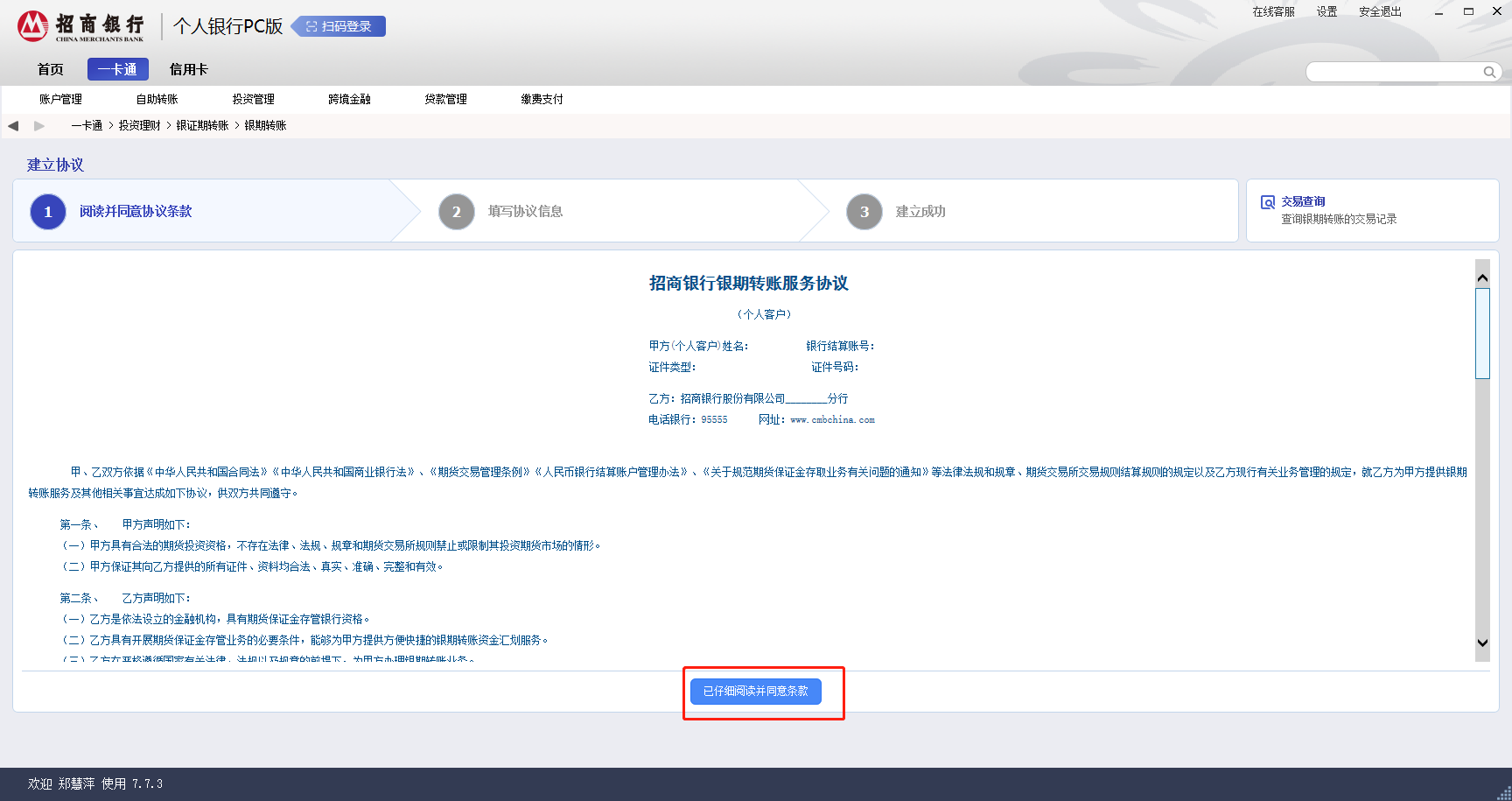Click the China Merchants Bank logo
The width and height of the screenshot is (1512, 801).
pos(80,26)
